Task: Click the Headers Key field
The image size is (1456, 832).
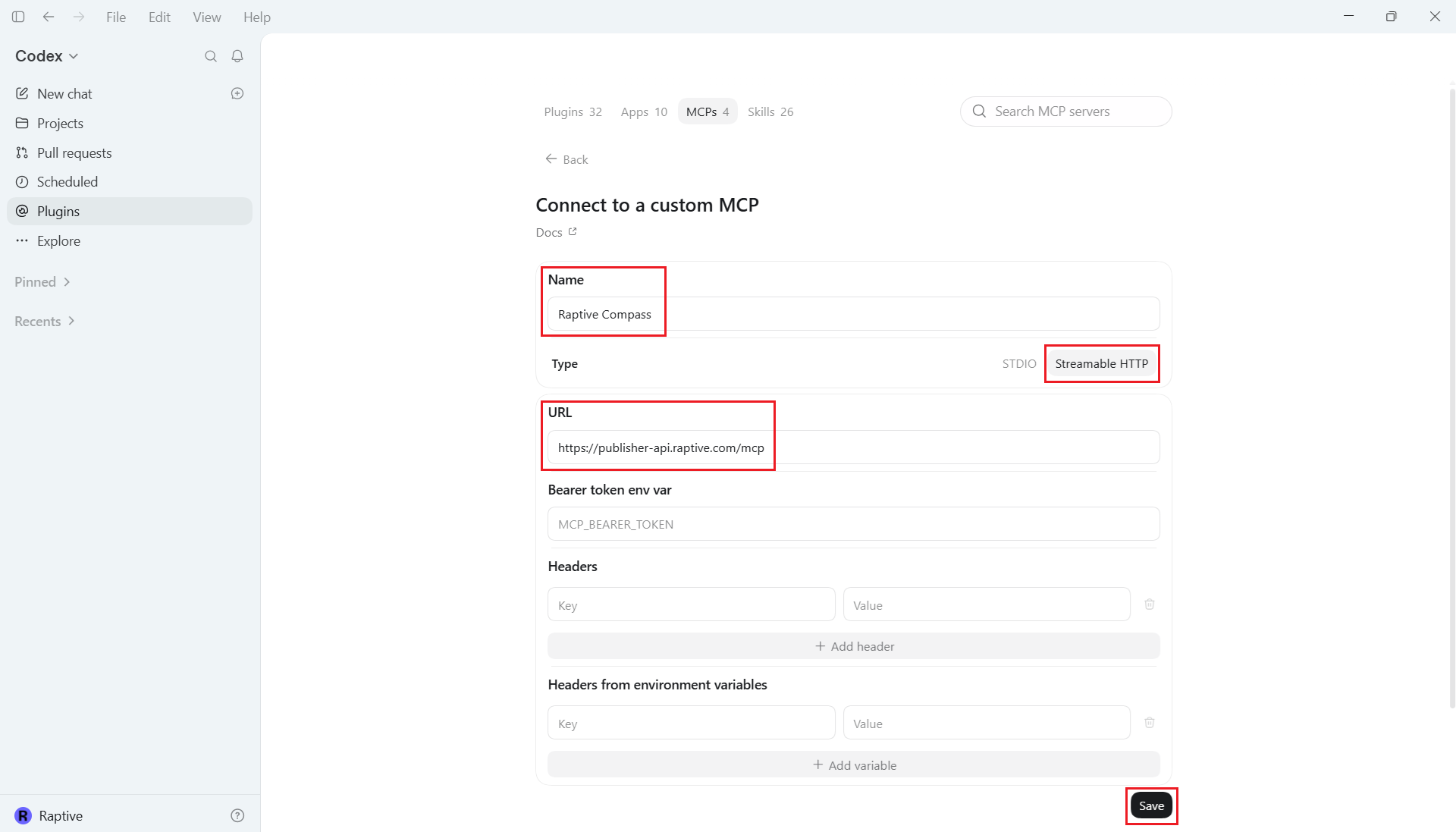Action: [692, 604]
